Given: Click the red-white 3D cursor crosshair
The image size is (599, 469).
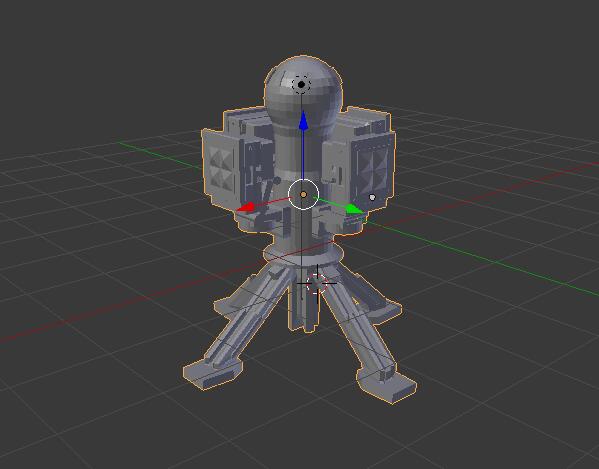Looking at the screenshot, I should tap(317, 283).
